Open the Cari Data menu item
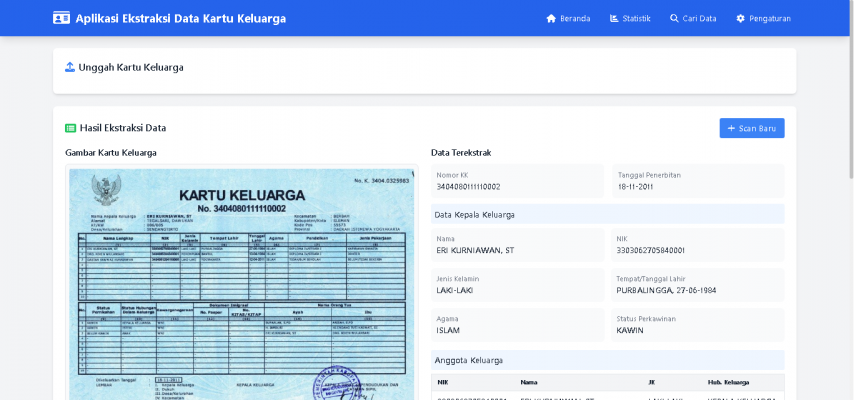The width and height of the screenshot is (854, 400). tap(693, 19)
